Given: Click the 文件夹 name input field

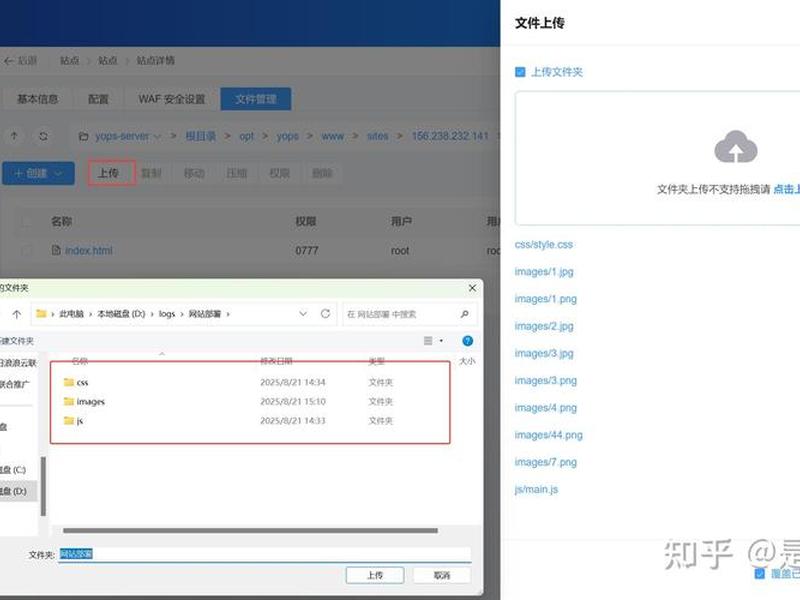Looking at the screenshot, I should (x=265, y=554).
